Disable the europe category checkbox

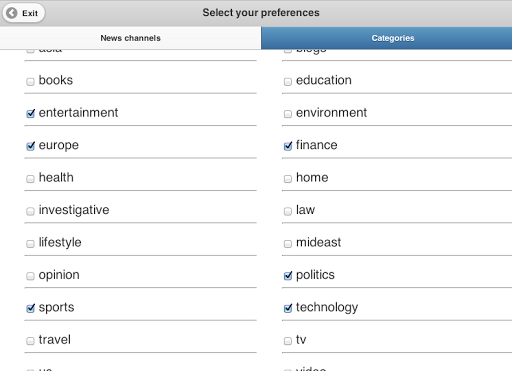pos(30,146)
